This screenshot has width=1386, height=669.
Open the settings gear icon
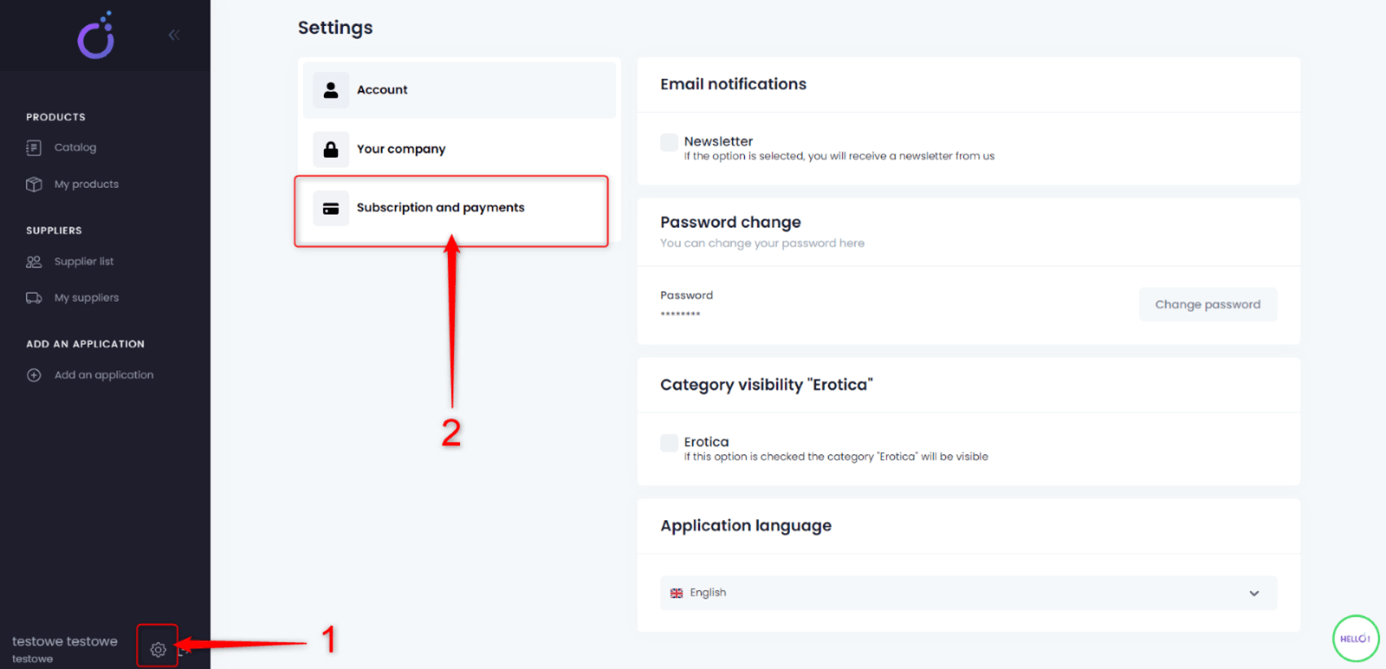pos(158,649)
